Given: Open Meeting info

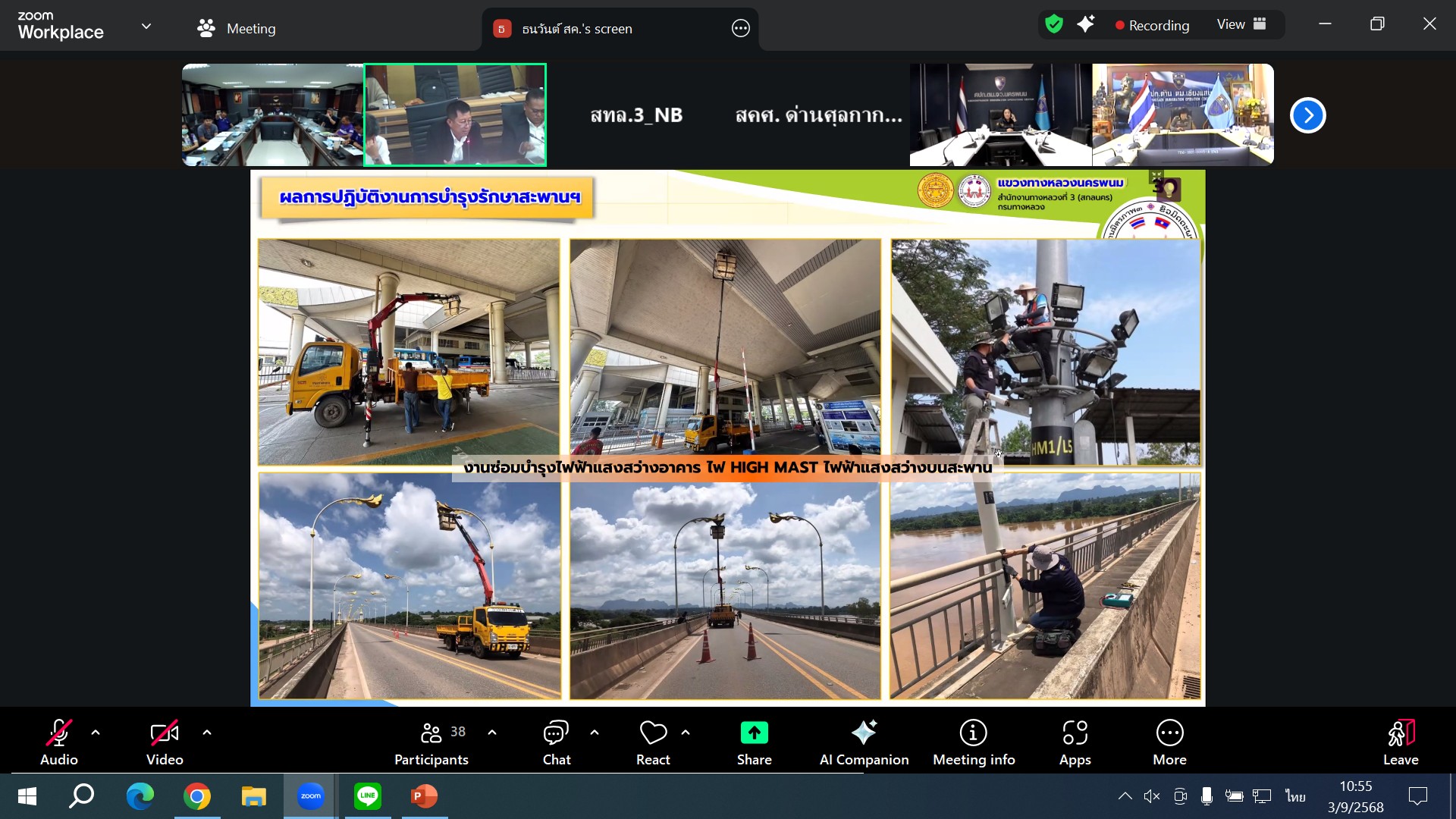Looking at the screenshot, I should pos(974,742).
